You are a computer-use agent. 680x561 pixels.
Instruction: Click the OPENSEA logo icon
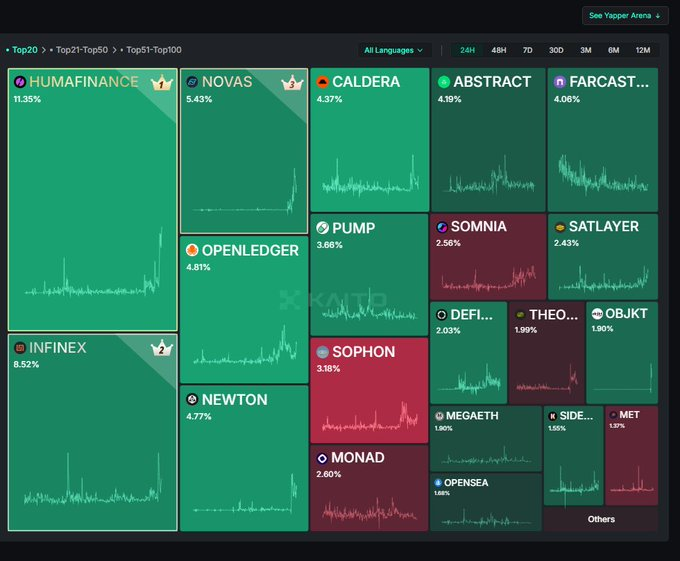(438, 483)
